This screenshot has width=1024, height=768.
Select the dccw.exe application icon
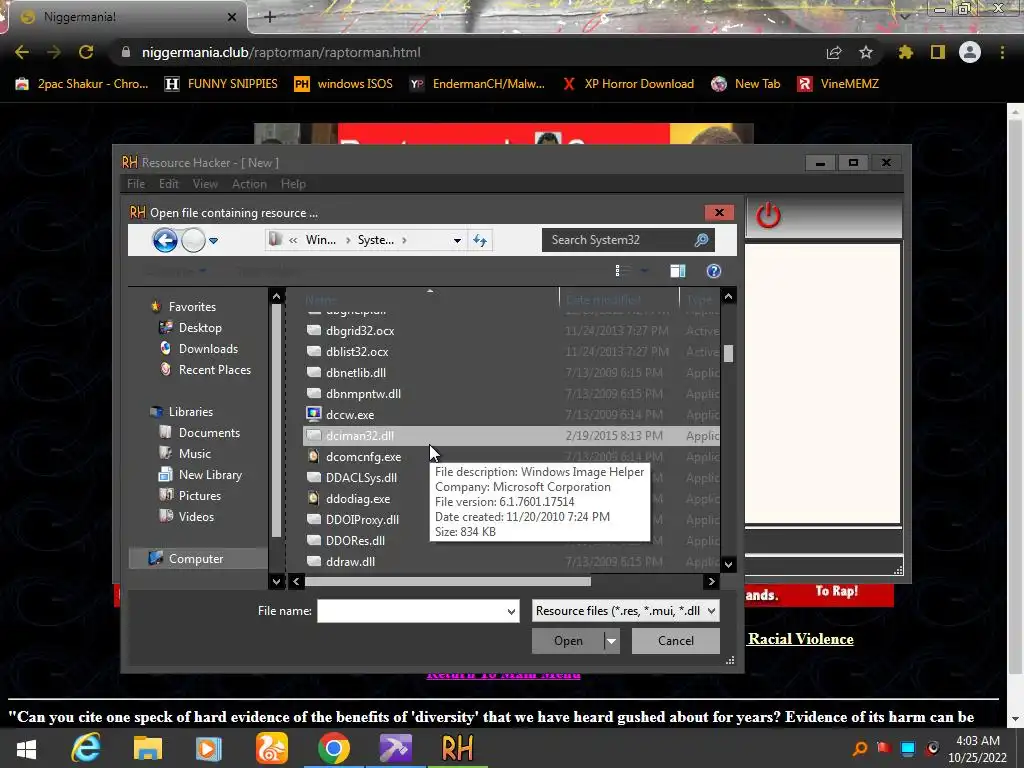click(314, 415)
